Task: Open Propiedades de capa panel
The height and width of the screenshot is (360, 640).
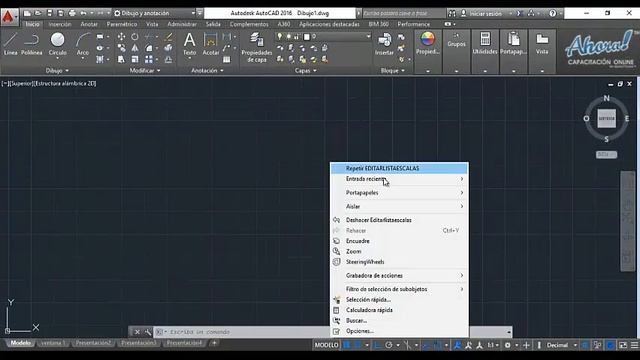Action: [257, 47]
